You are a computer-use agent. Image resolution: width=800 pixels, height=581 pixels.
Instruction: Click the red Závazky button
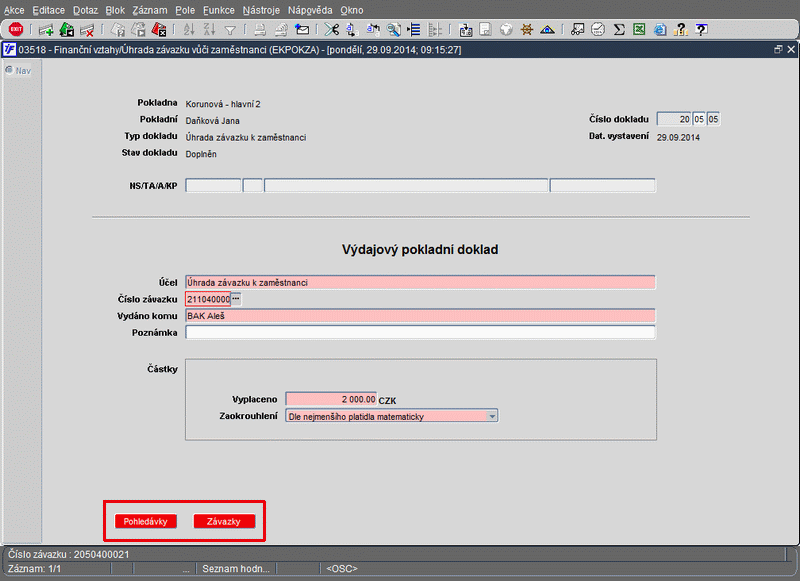(223, 521)
